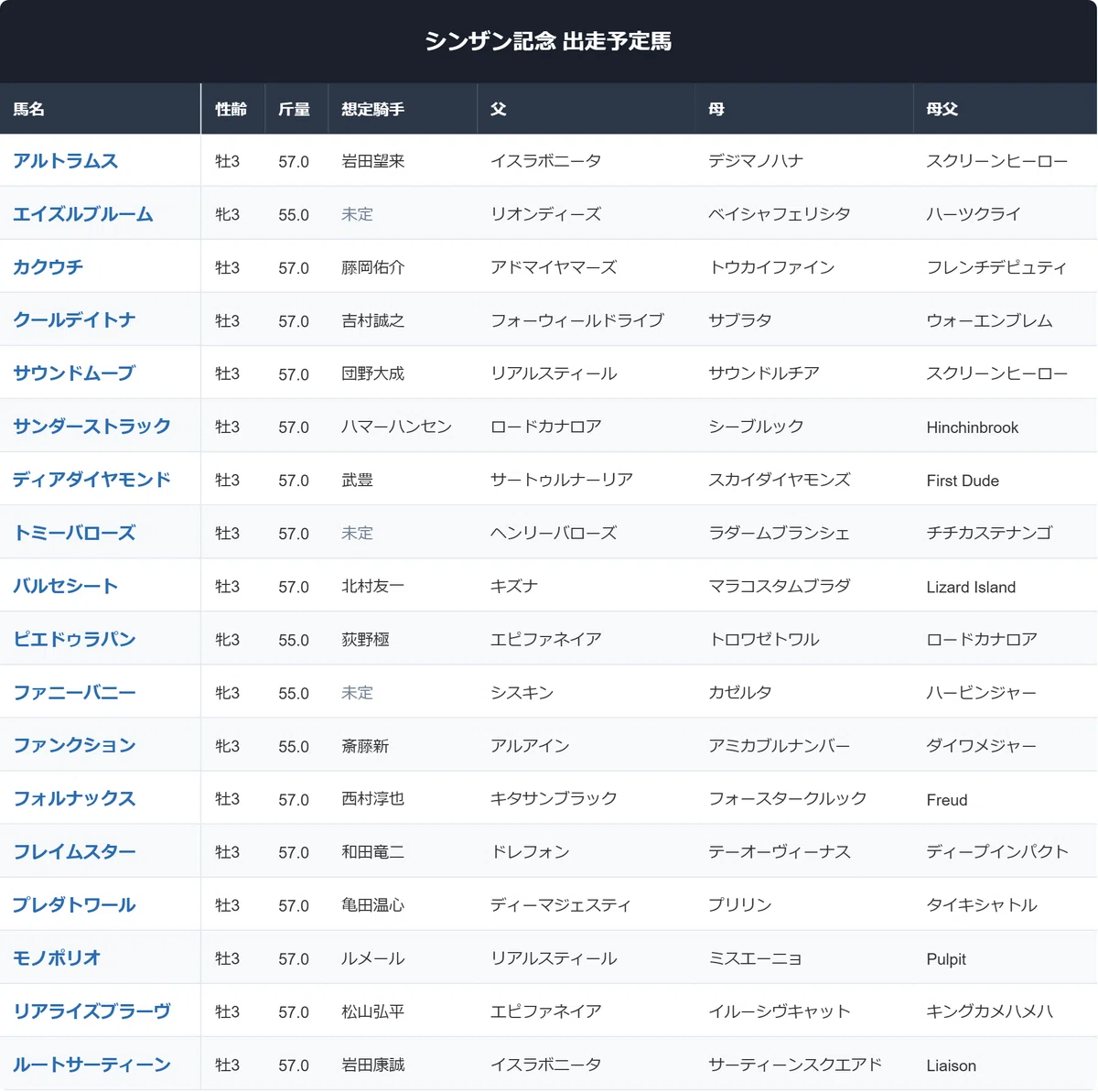Screen dimensions: 1098x1092
Task: Open the トミーバローズ horse link
Action: coord(74,533)
